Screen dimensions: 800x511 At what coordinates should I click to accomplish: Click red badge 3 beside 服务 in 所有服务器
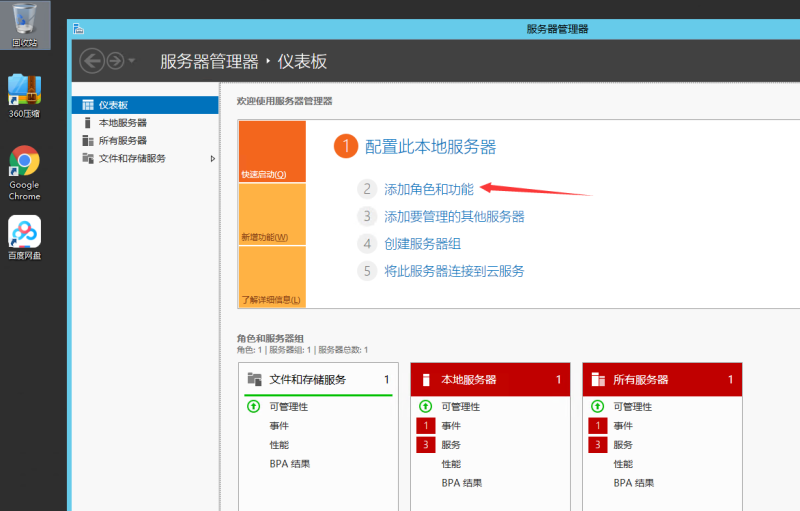(597, 445)
